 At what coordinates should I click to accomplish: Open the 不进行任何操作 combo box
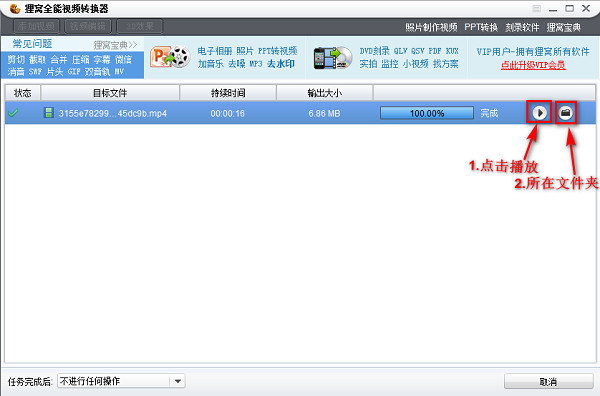121,381
